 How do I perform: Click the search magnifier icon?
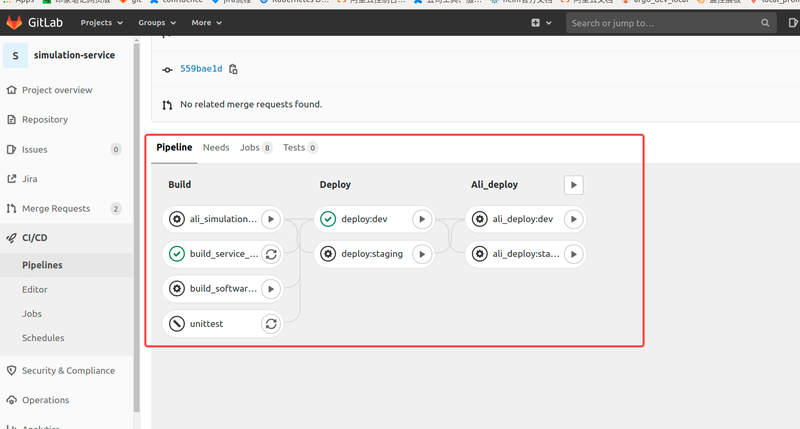click(x=765, y=23)
